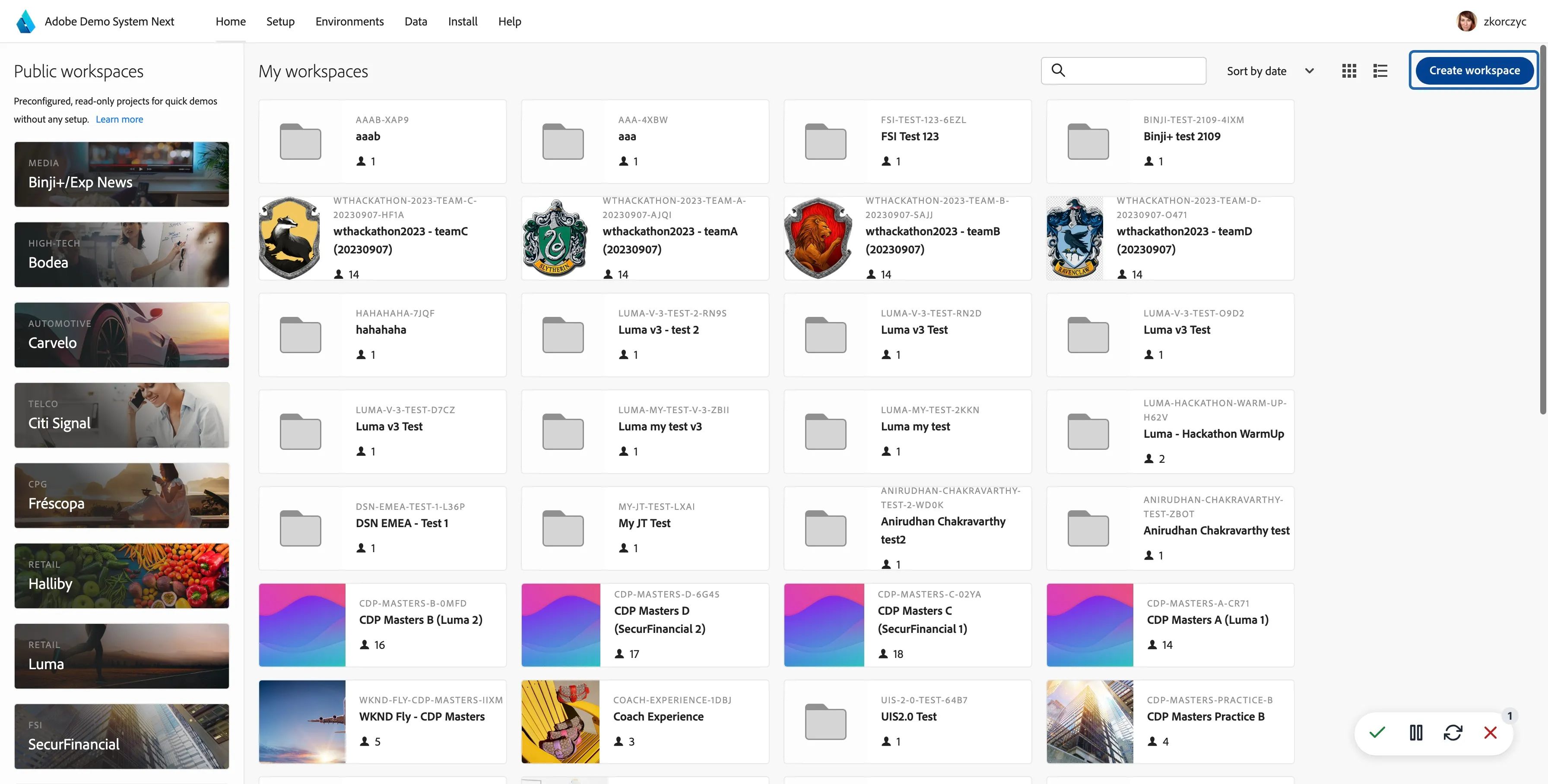Open the Carvelo automotive workspace
The height and width of the screenshot is (784, 1548).
pos(121,335)
